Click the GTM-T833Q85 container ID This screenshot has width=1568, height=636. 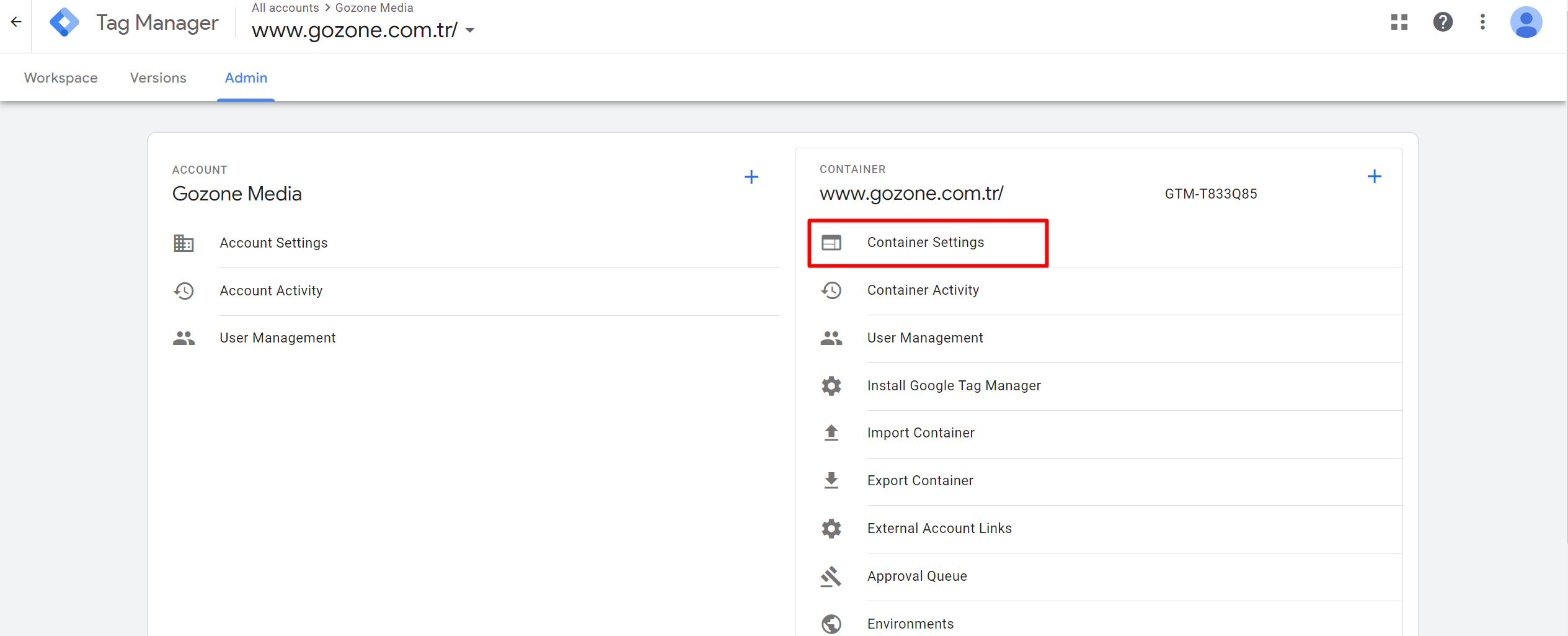pos(1210,194)
